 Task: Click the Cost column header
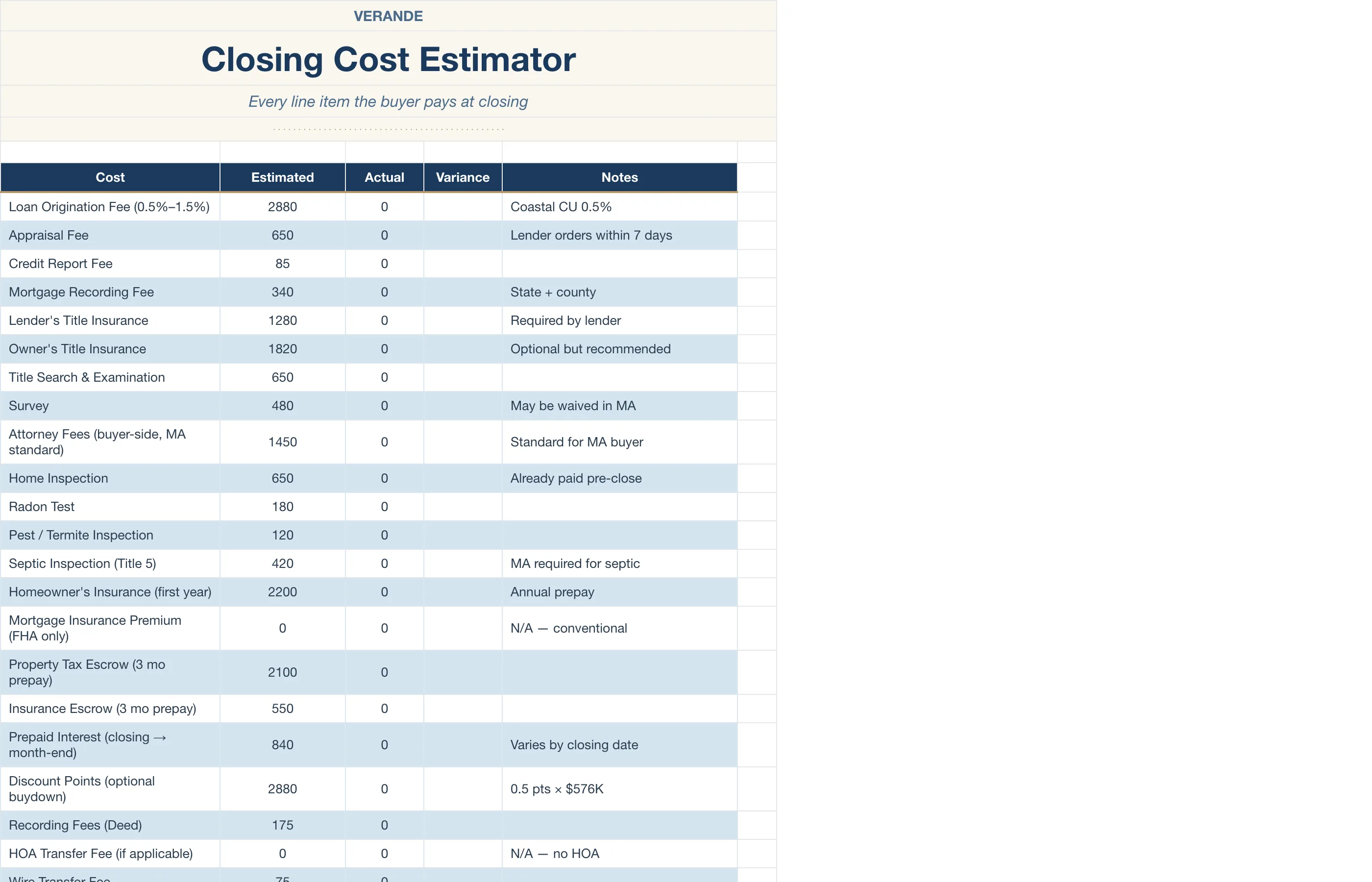(x=110, y=177)
